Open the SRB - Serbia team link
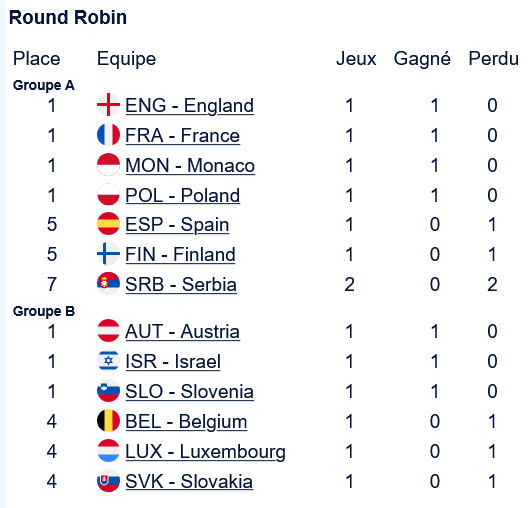Screen dimensions: 532x508 click(x=181, y=284)
